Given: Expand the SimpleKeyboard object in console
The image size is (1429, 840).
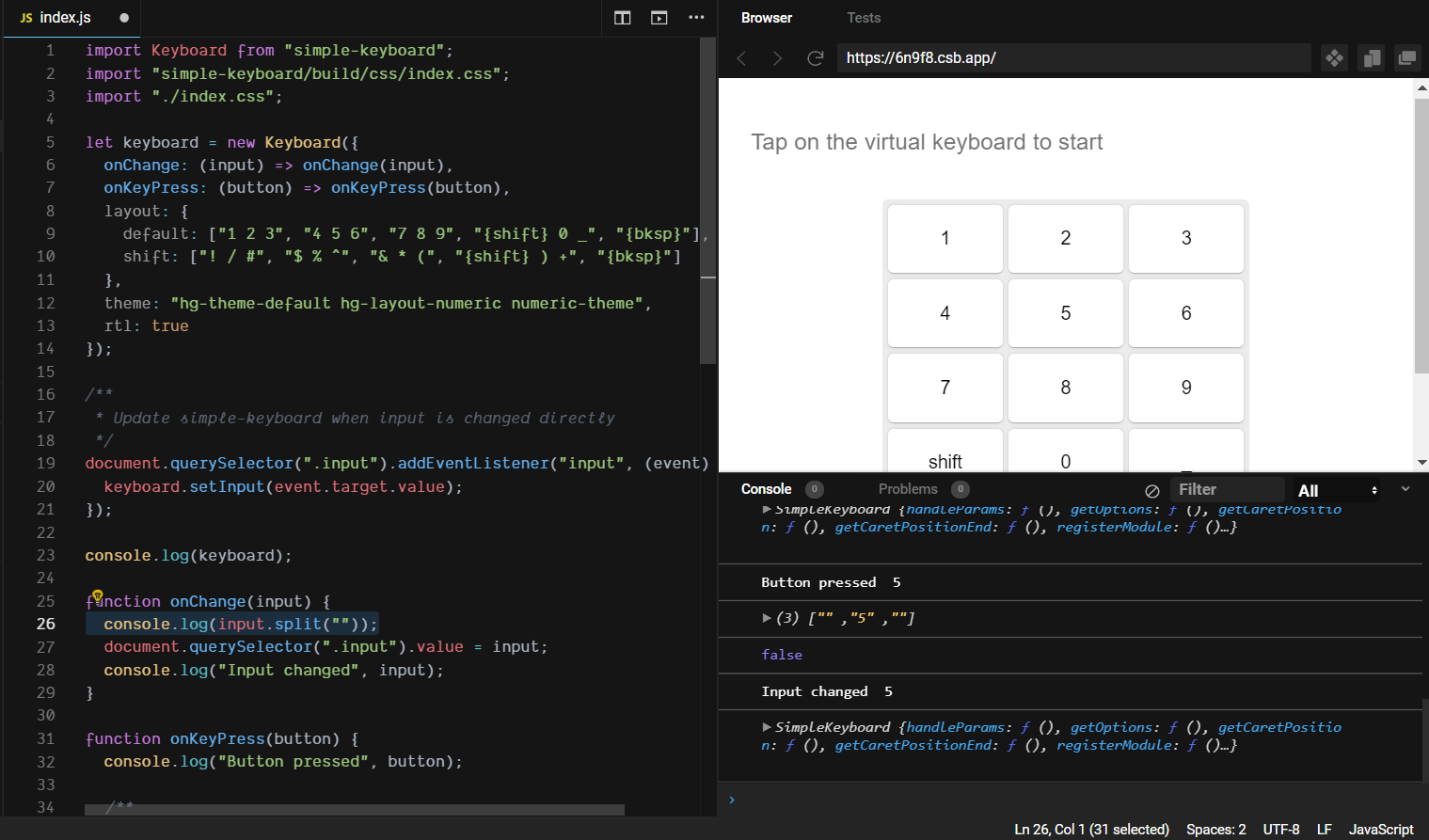Looking at the screenshot, I should coord(767,727).
